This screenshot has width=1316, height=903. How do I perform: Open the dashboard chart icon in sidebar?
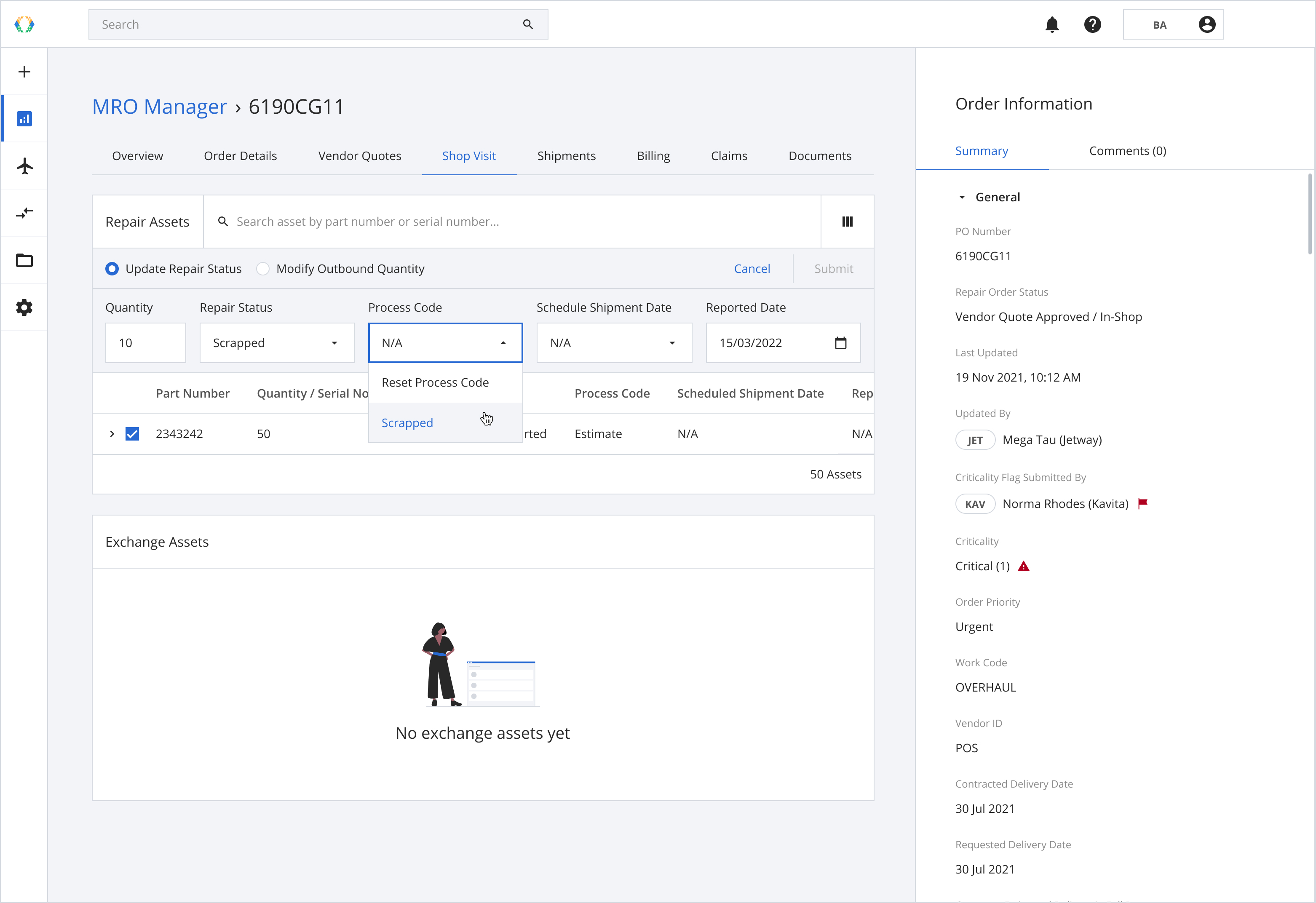pos(24,119)
